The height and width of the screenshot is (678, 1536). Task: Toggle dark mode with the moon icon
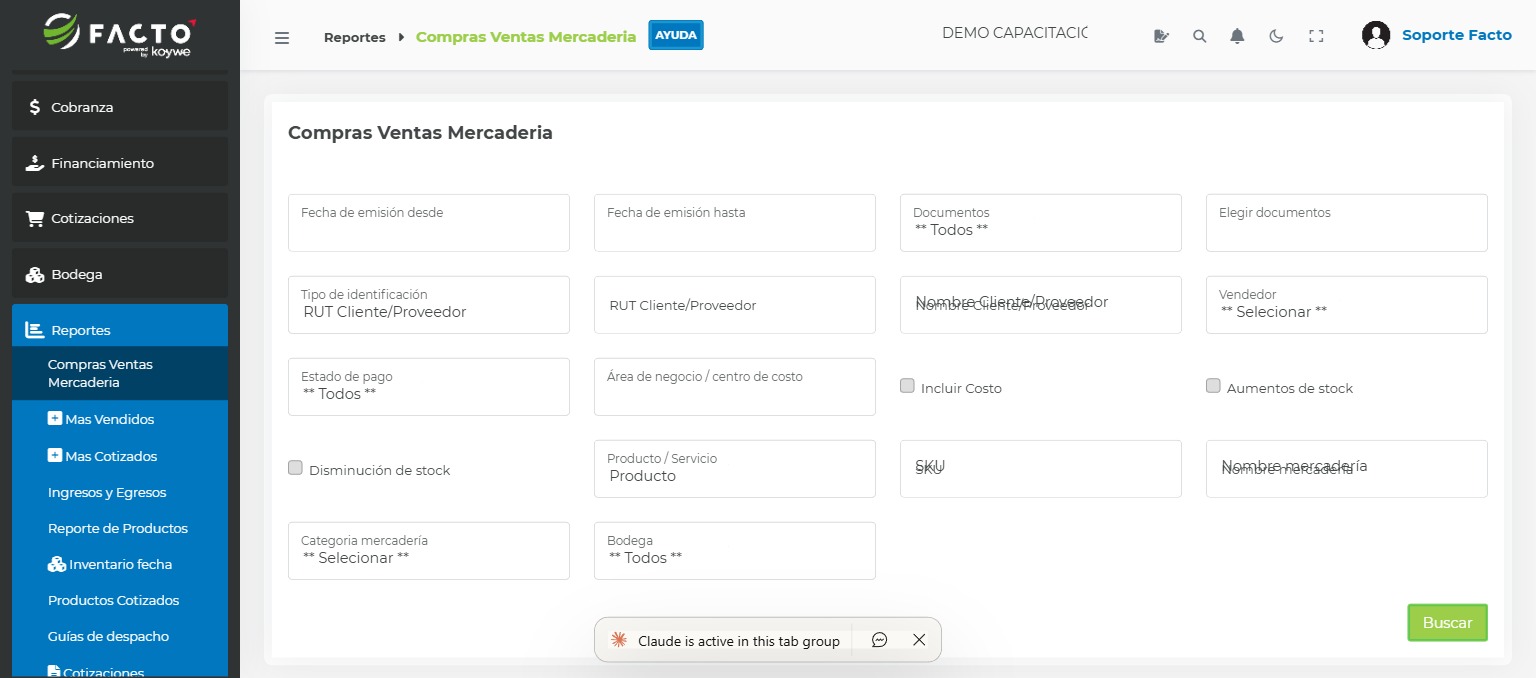(x=1275, y=35)
